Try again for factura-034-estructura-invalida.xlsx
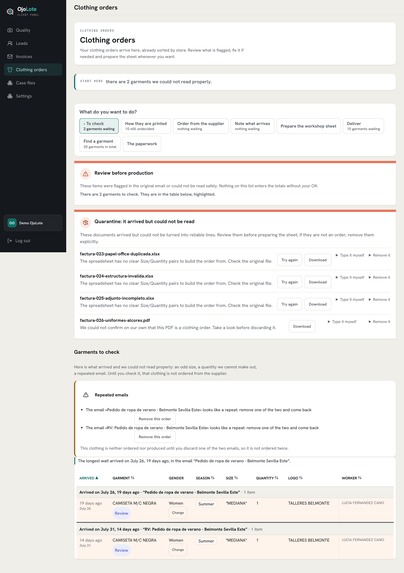Screen dimensions: 404x573 pos(289,282)
